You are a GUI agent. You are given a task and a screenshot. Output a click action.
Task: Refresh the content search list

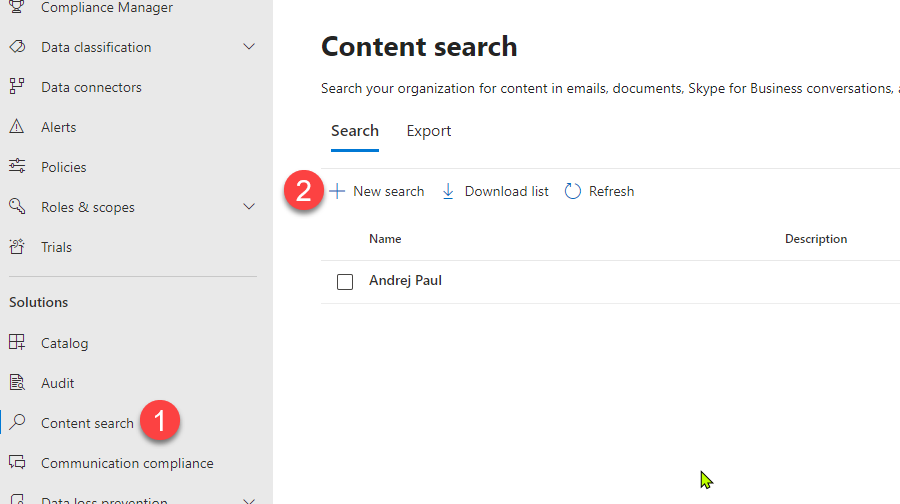[599, 191]
